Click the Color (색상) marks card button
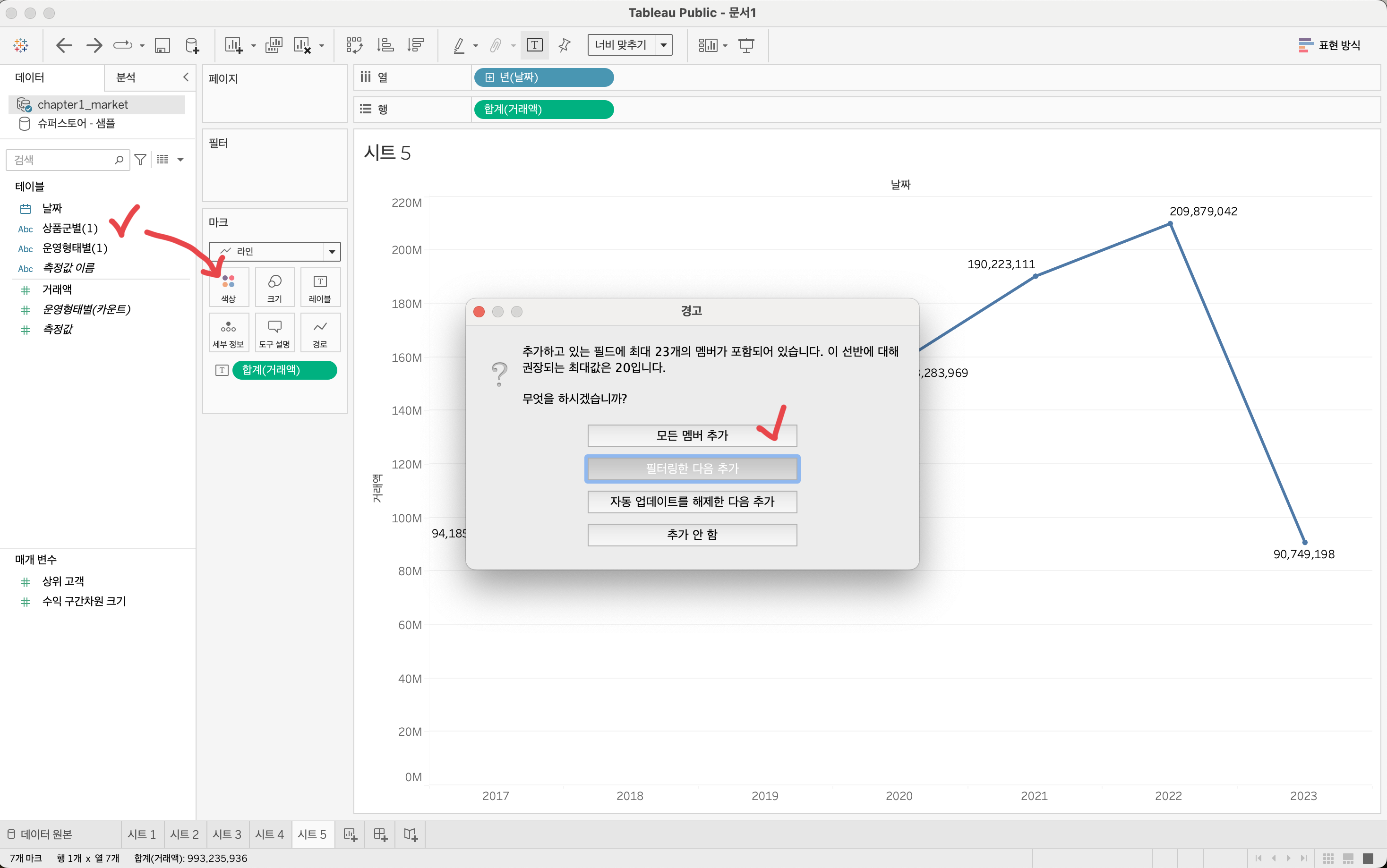The height and width of the screenshot is (868, 1387). (x=228, y=287)
